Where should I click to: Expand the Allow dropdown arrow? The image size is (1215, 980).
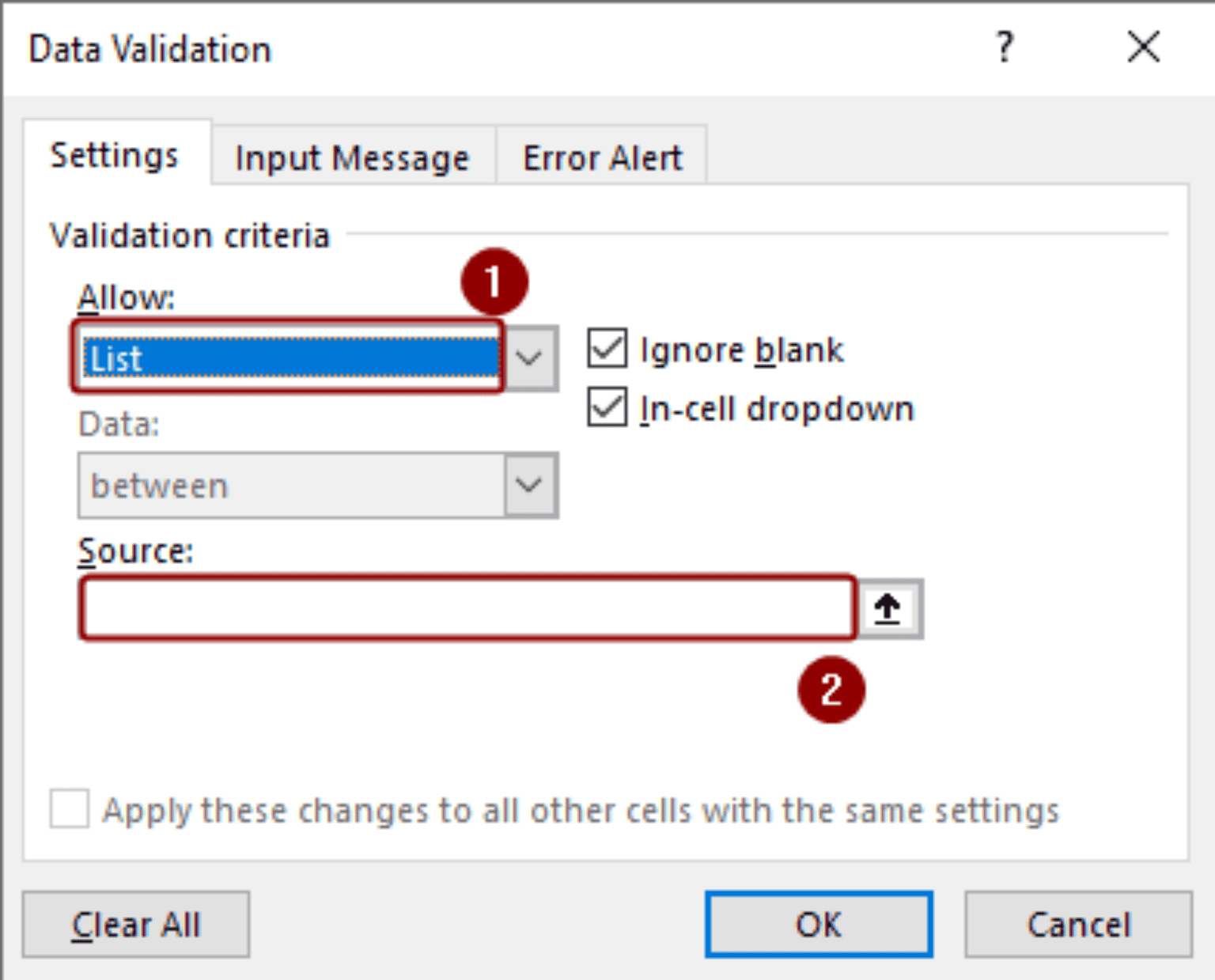click(x=529, y=358)
